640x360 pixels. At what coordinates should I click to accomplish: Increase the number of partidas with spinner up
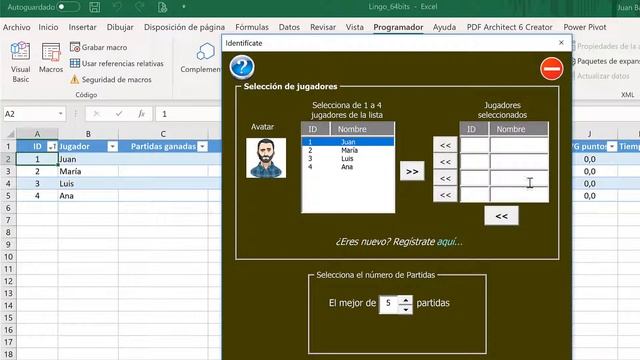[405, 300]
